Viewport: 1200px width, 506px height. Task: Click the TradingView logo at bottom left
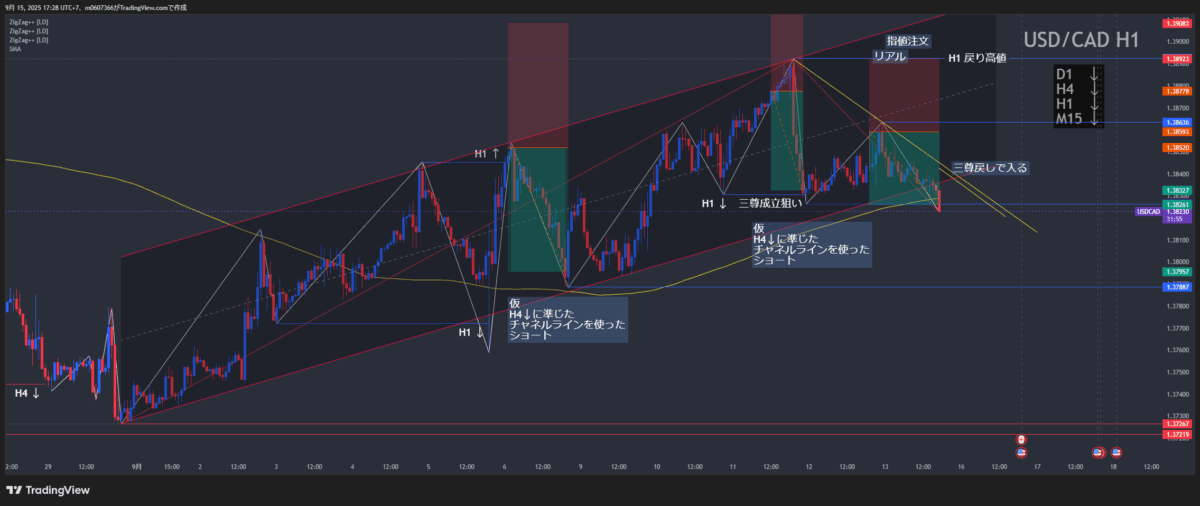coord(47,490)
